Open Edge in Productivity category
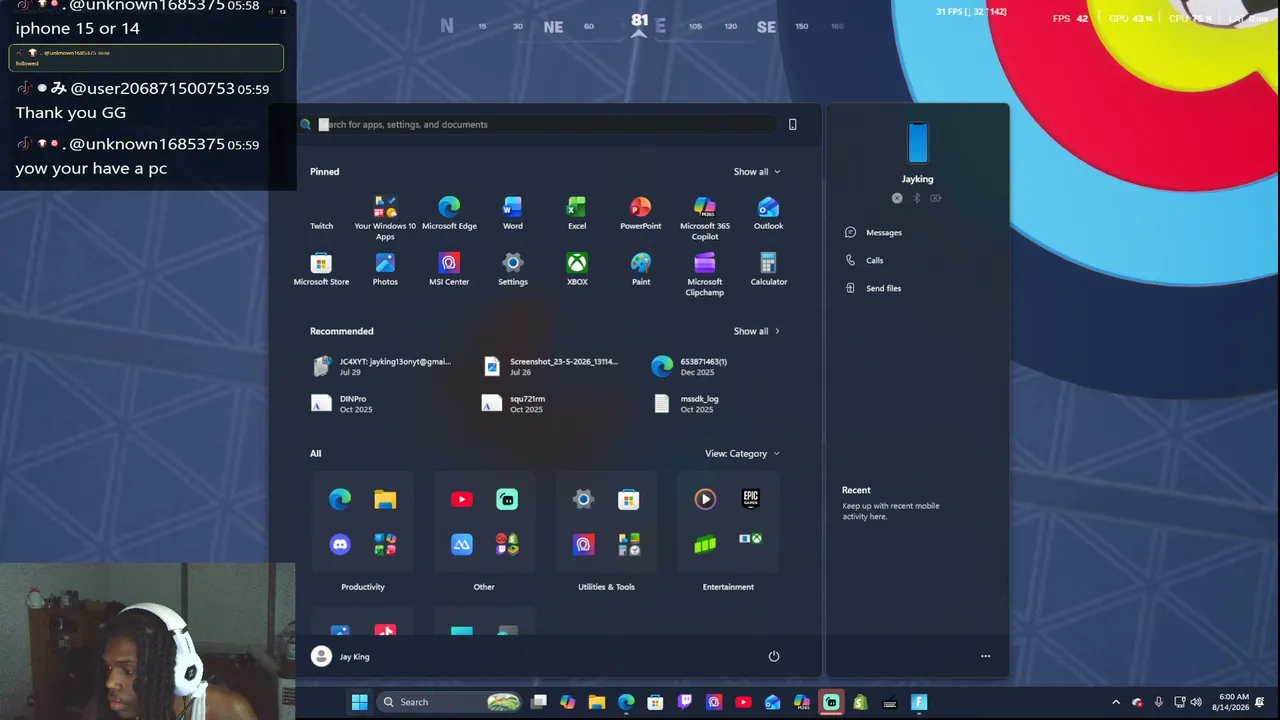Viewport: 1280px width, 720px height. pyautogui.click(x=340, y=499)
